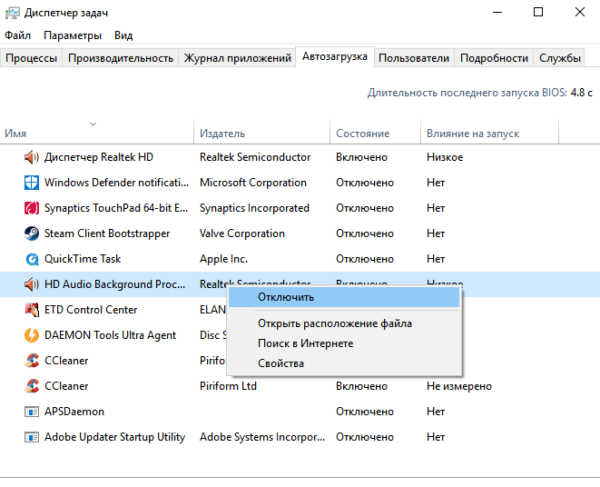Click Отключено status in the APSDaemon row

[x=365, y=412]
